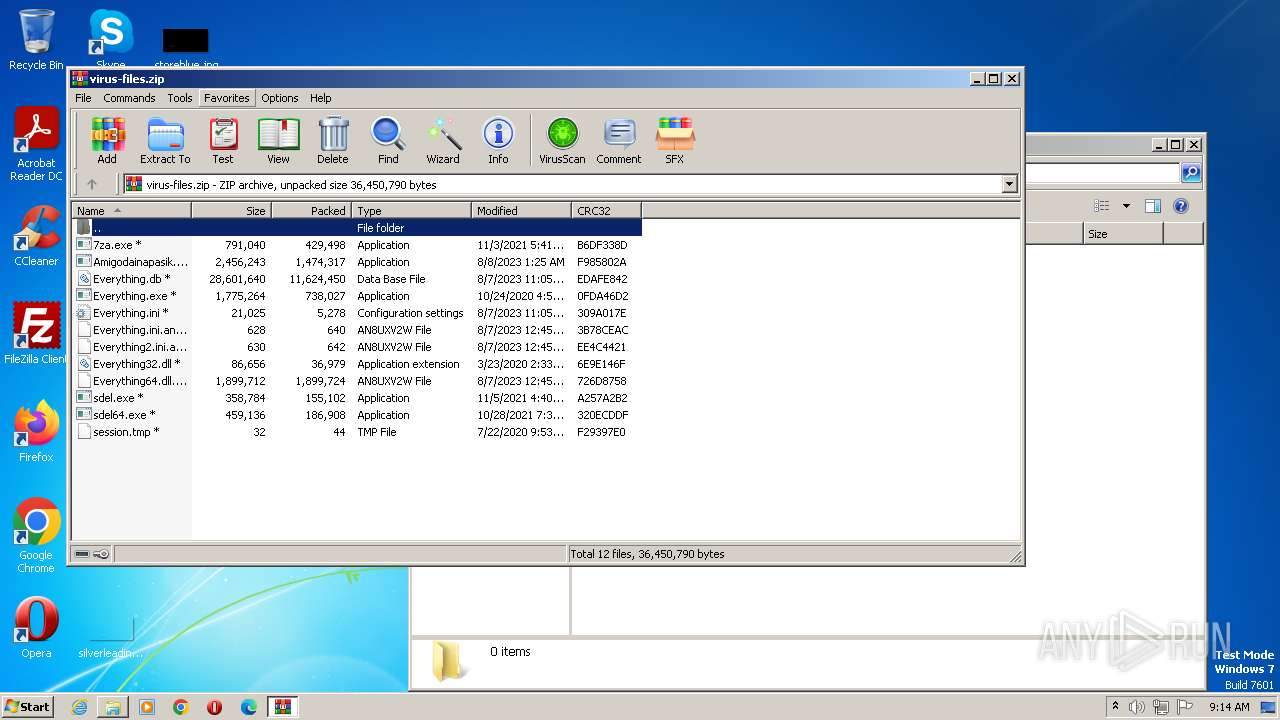Launch the Wizard wand tool
Image resolution: width=1280 pixels, height=720 pixels.
(443, 141)
